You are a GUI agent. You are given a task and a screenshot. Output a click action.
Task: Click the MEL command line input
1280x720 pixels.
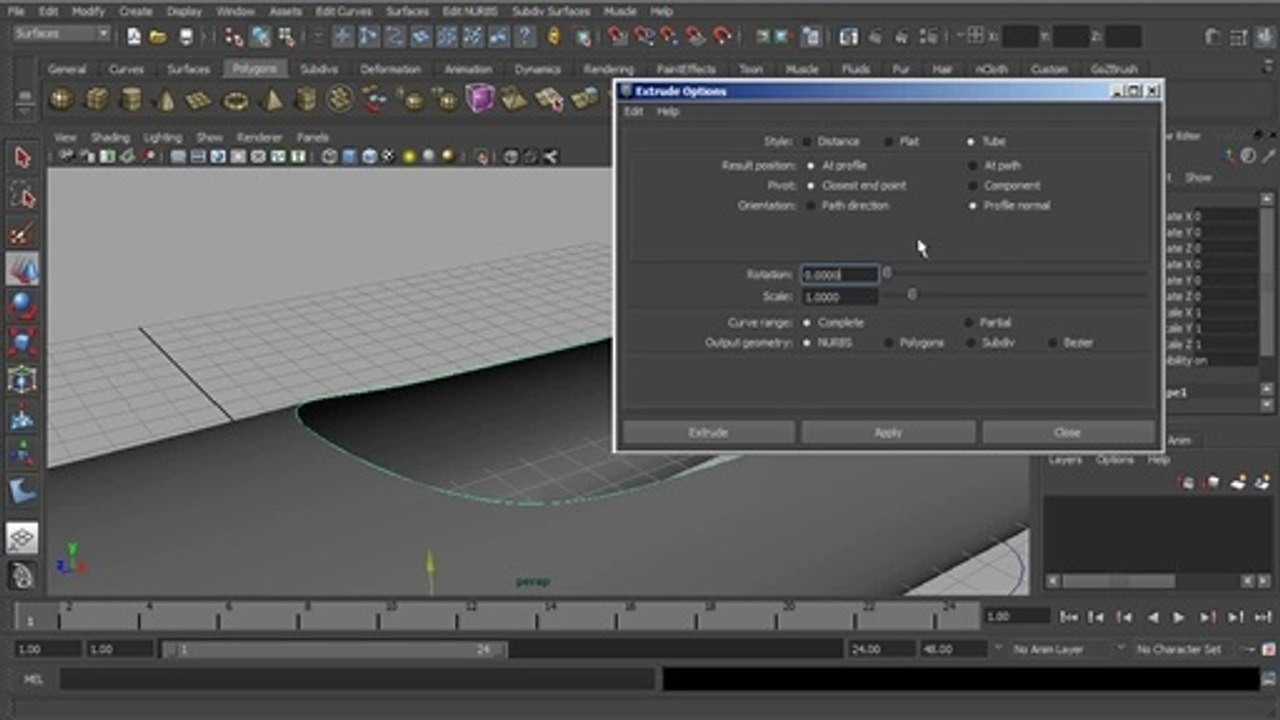357,679
